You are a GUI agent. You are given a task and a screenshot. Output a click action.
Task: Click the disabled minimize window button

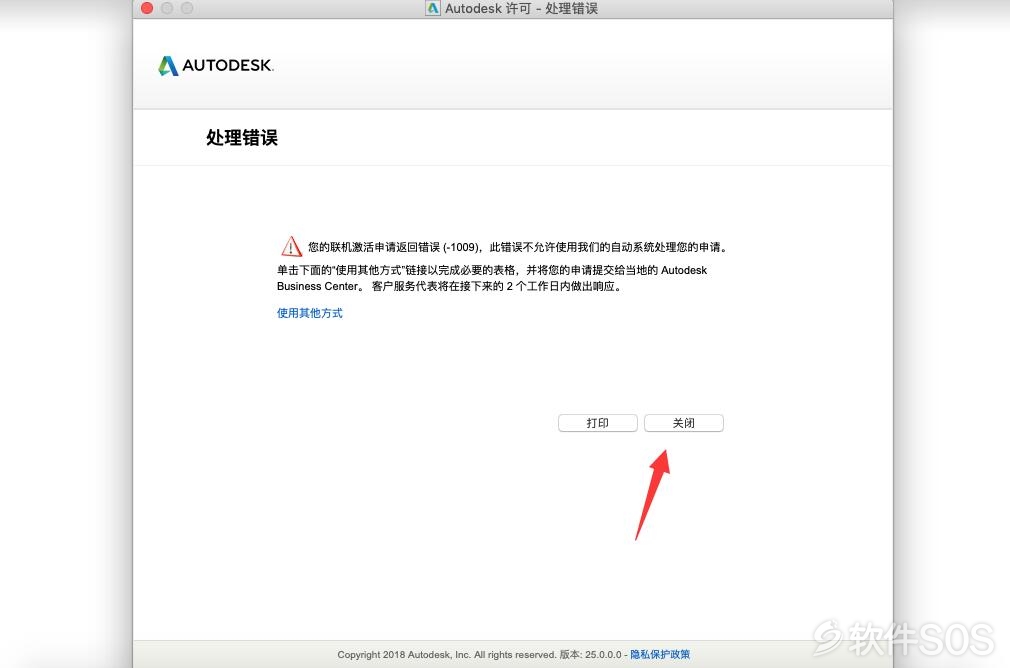tap(167, 8)
